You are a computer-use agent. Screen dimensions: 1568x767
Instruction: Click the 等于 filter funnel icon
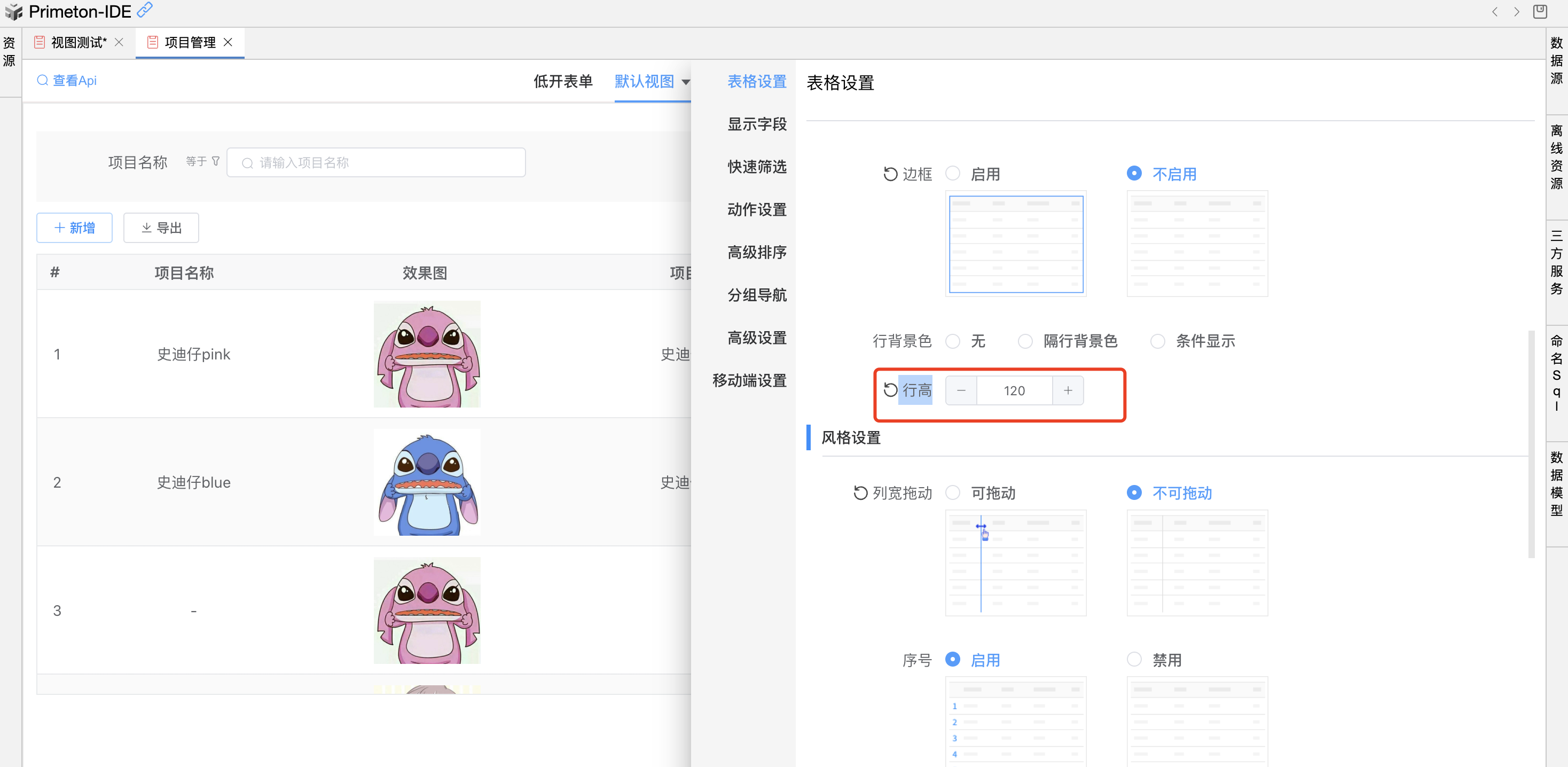click(x=215, y=161)
